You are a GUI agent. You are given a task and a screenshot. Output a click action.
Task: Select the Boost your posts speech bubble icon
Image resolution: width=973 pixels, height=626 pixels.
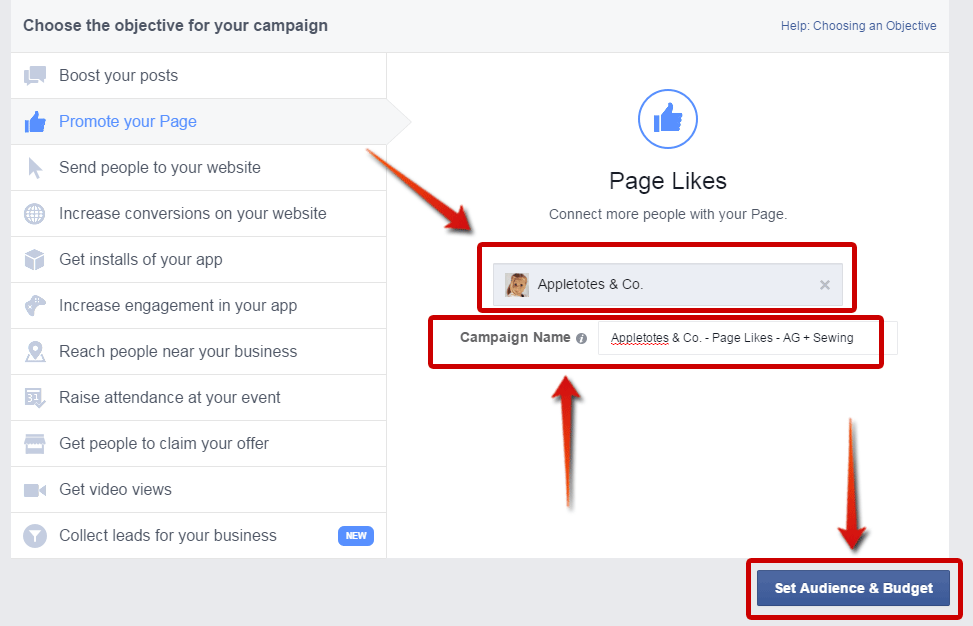tap(34, 75)
